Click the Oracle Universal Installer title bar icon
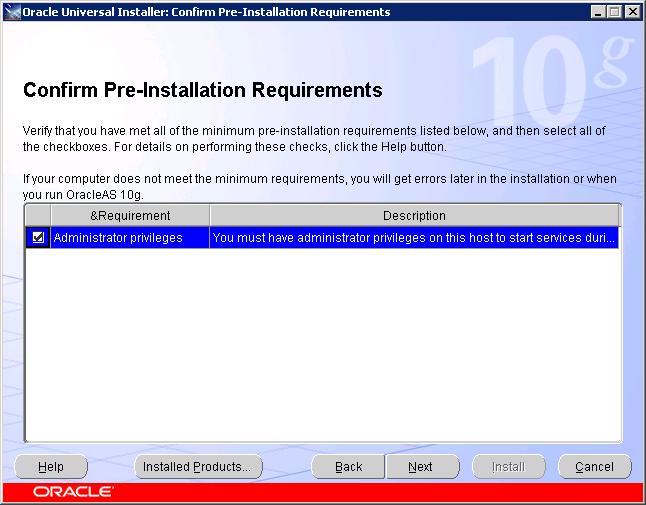The height and width of the screenshot is (505, 646). click(x=12, y=12)
